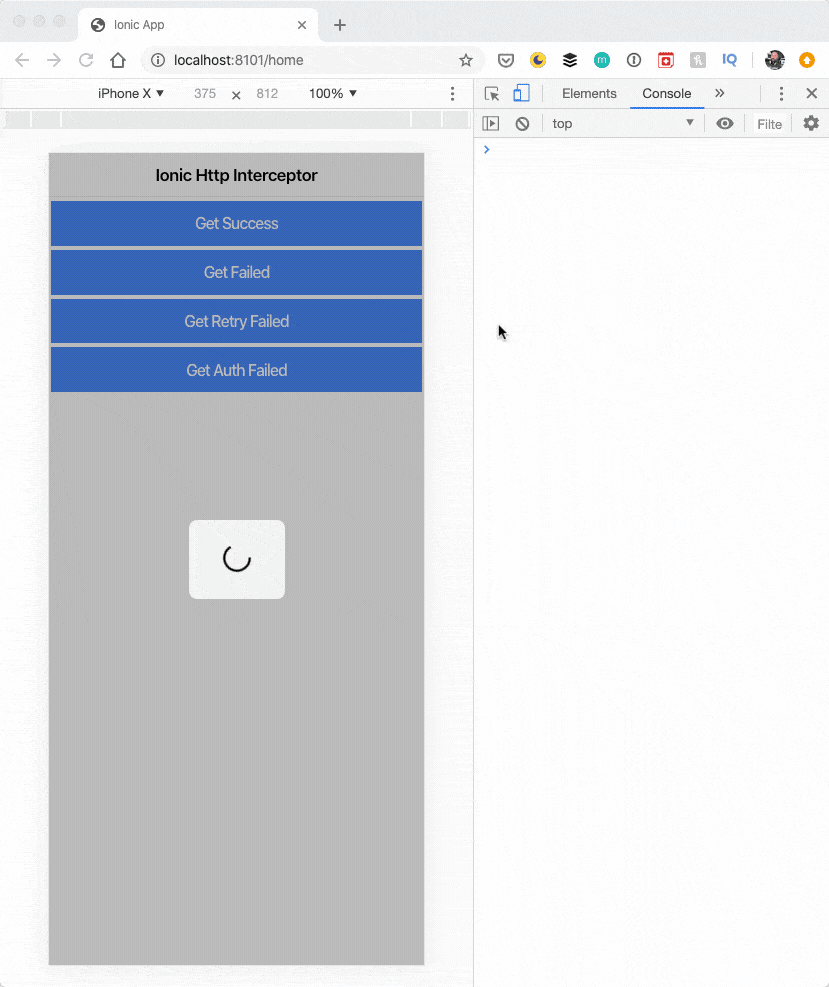Click the address bar URL
The width and height of the screenshot is (829, 987).
click(239, 60)
